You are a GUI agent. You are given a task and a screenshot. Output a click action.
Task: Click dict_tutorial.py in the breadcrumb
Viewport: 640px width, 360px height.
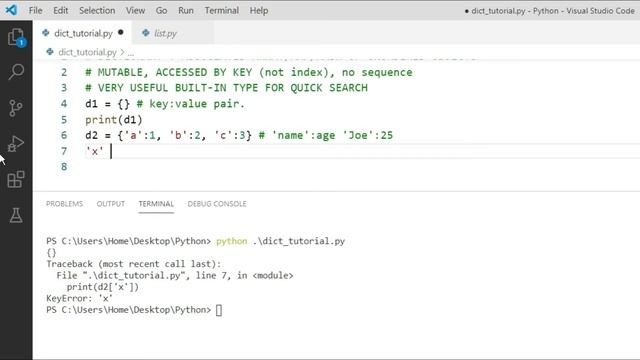click(87, 52)
